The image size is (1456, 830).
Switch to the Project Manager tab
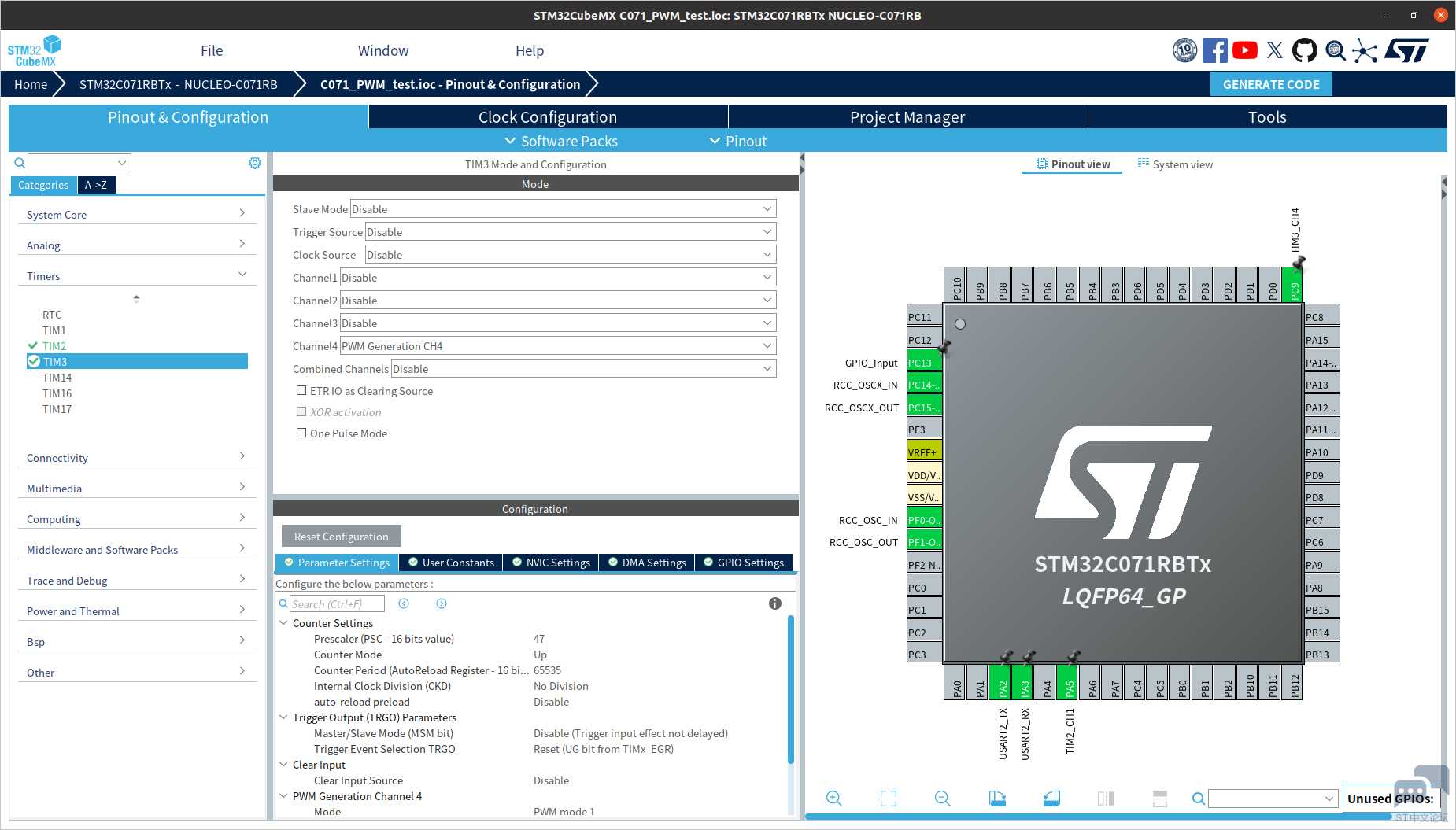907,116
